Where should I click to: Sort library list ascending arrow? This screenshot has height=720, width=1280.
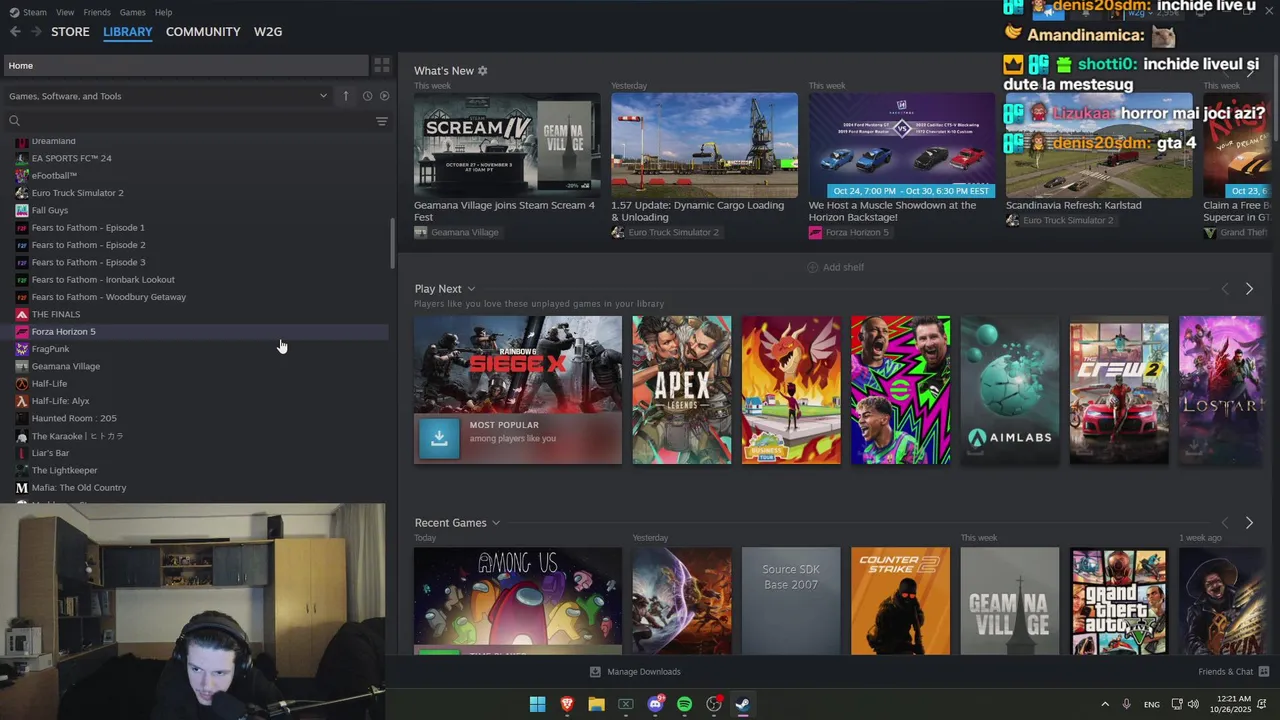tap(346, 96)
